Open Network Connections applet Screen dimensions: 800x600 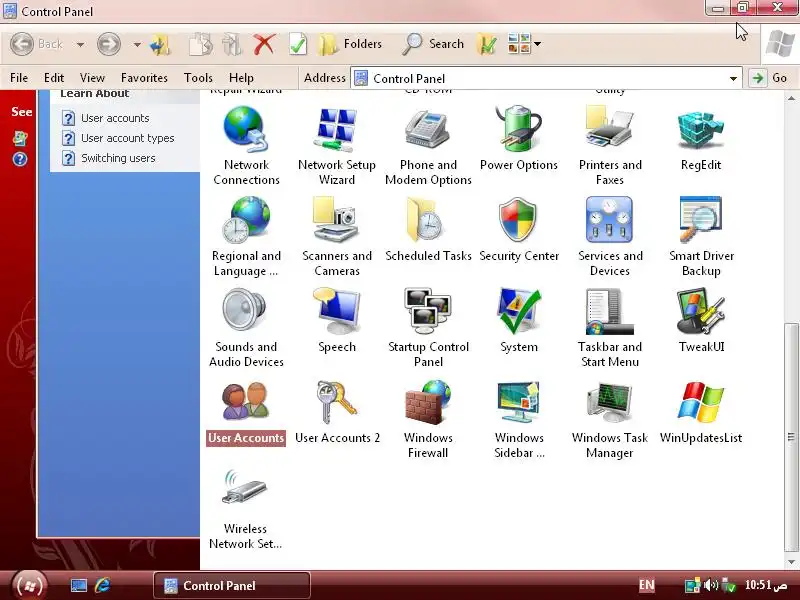[x=246, y=145]
